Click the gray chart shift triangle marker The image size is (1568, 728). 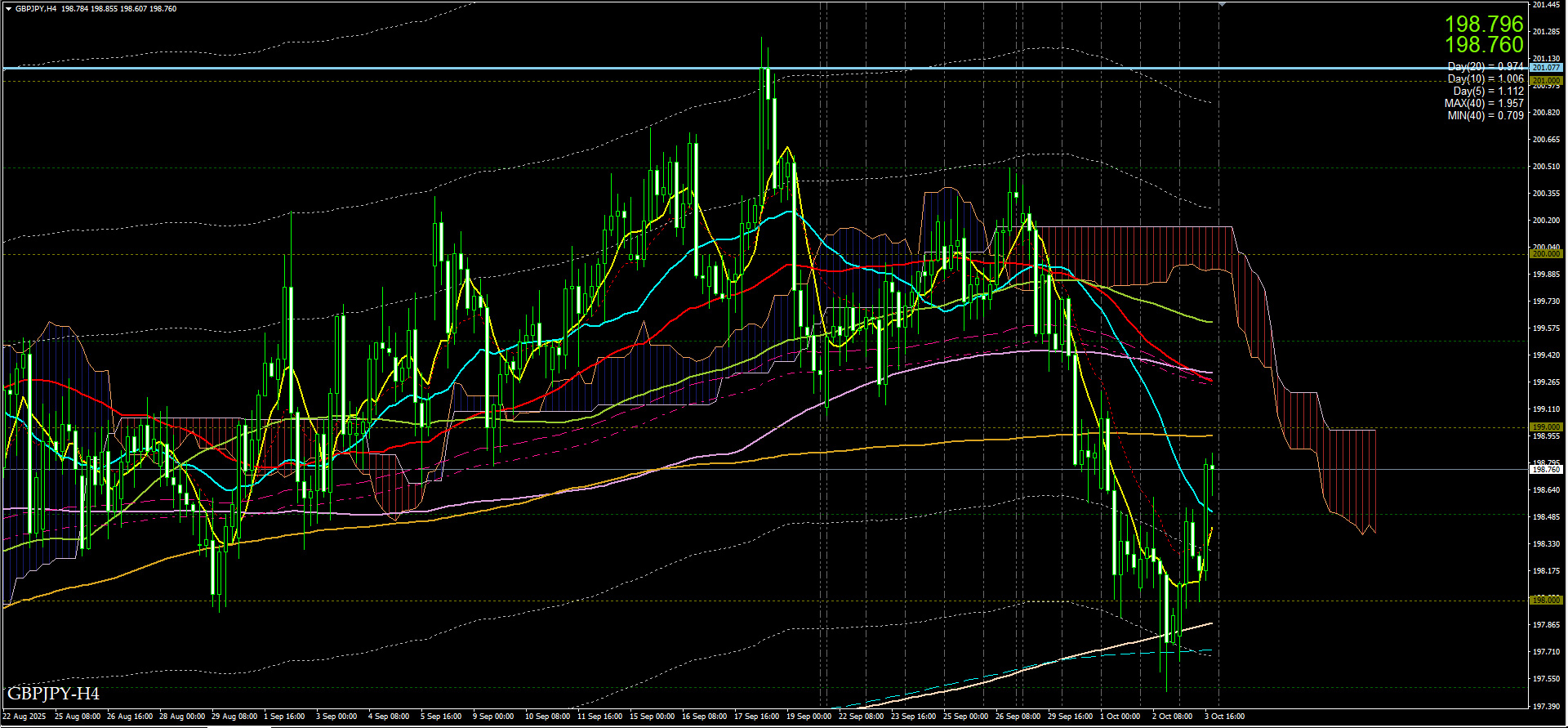(x=1222, y=5)
